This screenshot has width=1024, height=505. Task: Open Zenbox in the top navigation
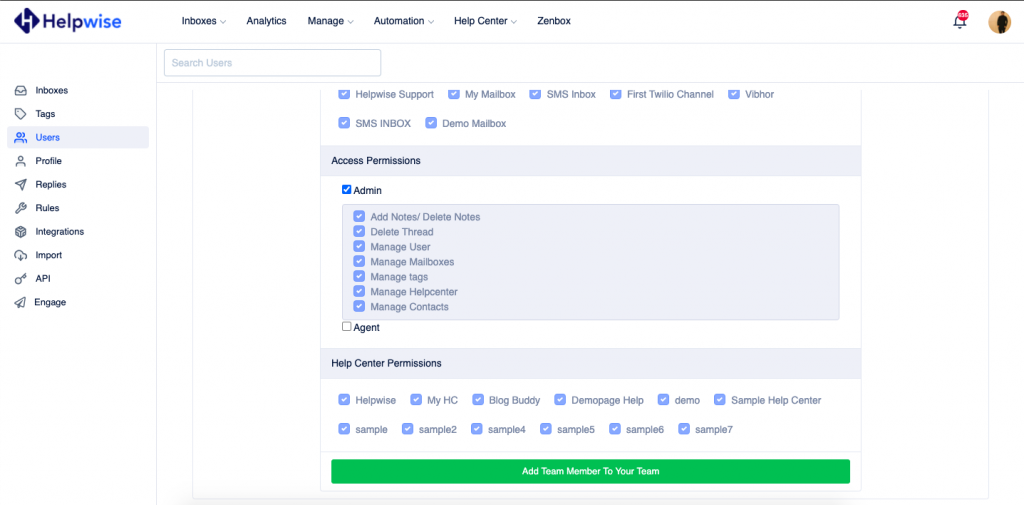[553, 21]
